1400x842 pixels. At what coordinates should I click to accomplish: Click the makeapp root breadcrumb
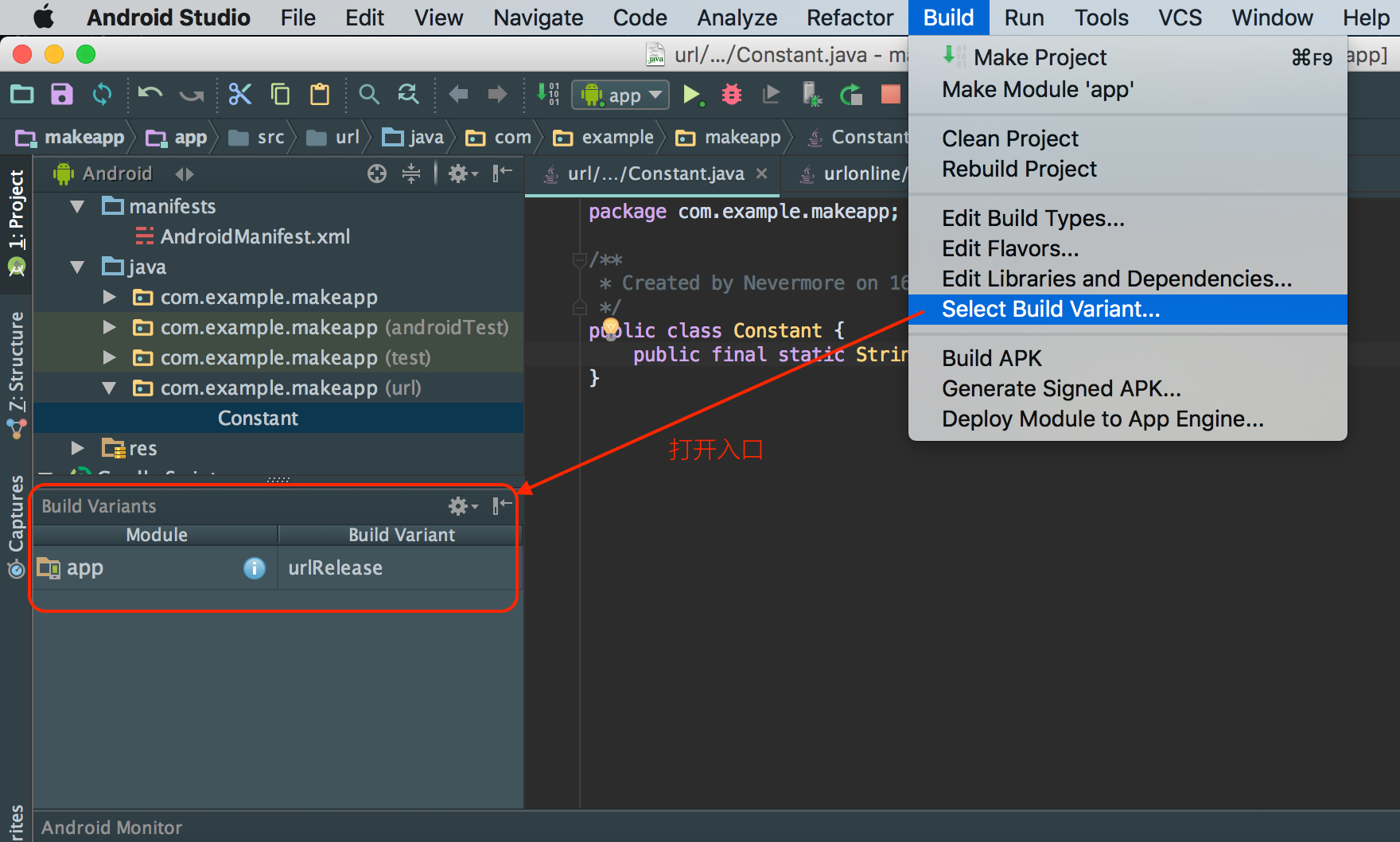[x=70, y=137]
